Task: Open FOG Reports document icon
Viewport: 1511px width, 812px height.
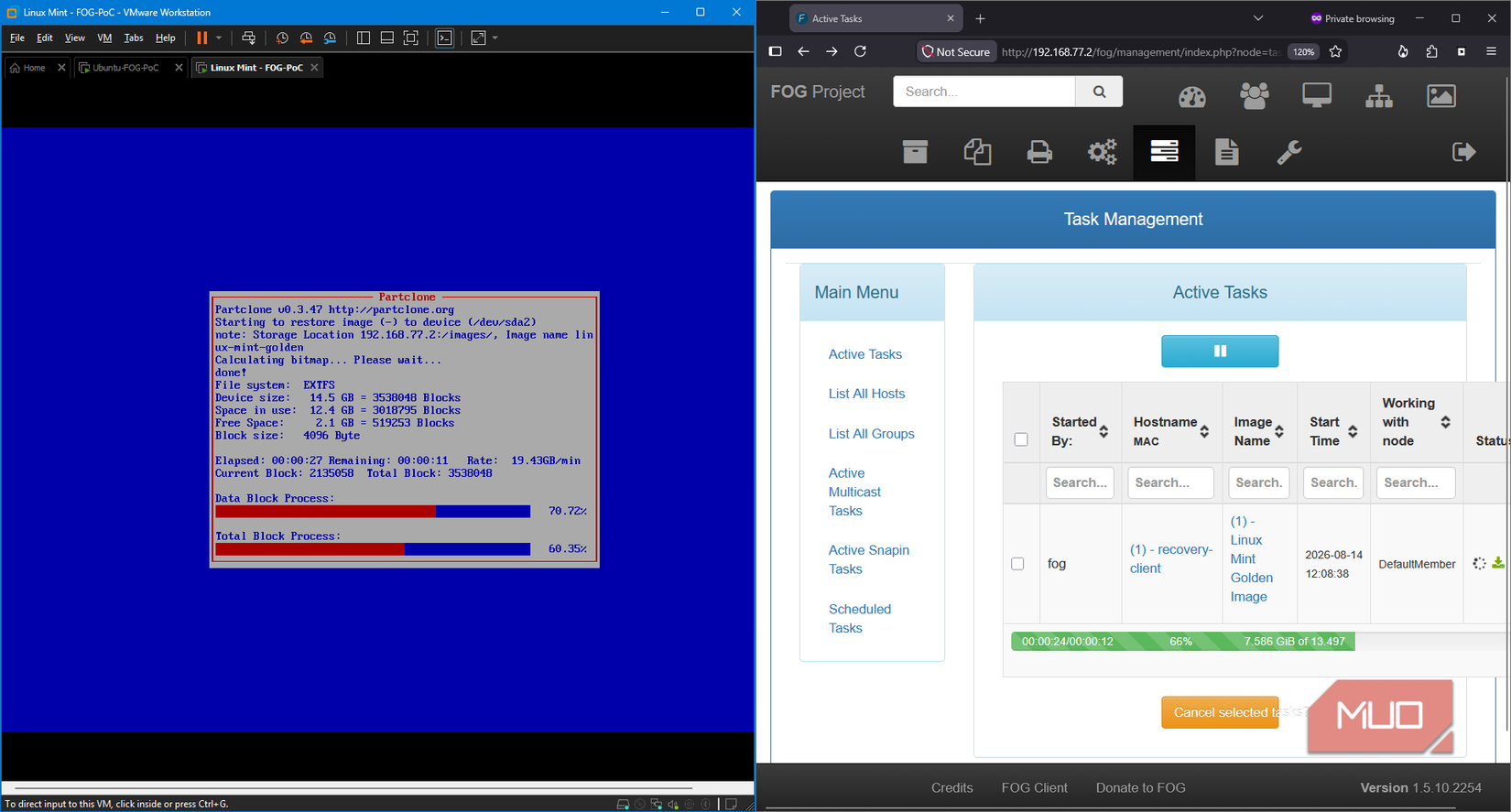Action: tap(1226, 152)
